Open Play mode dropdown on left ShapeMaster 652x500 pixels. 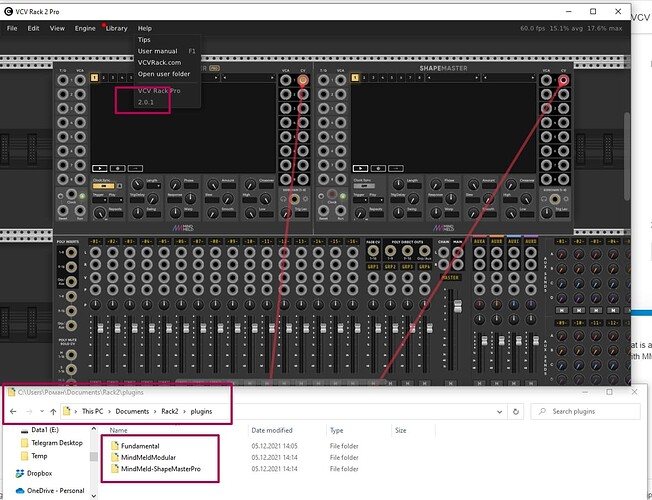tap(116, 200)
